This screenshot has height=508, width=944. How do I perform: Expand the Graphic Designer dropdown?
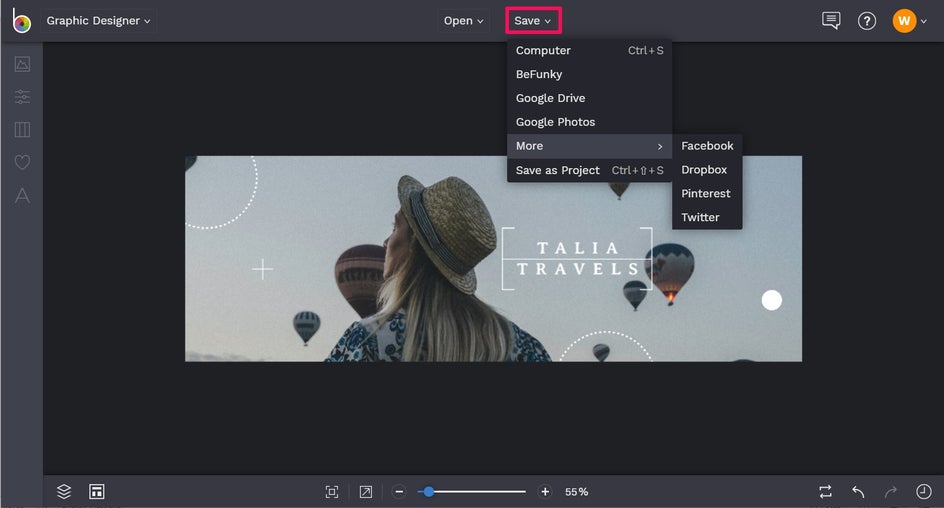(98, 21)
